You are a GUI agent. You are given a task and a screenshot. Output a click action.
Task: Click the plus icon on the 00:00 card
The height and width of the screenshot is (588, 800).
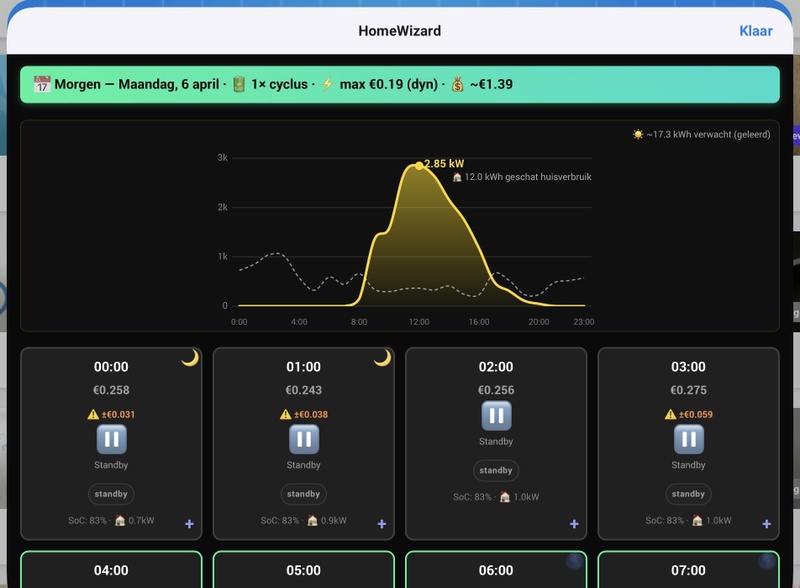[189, 524]
